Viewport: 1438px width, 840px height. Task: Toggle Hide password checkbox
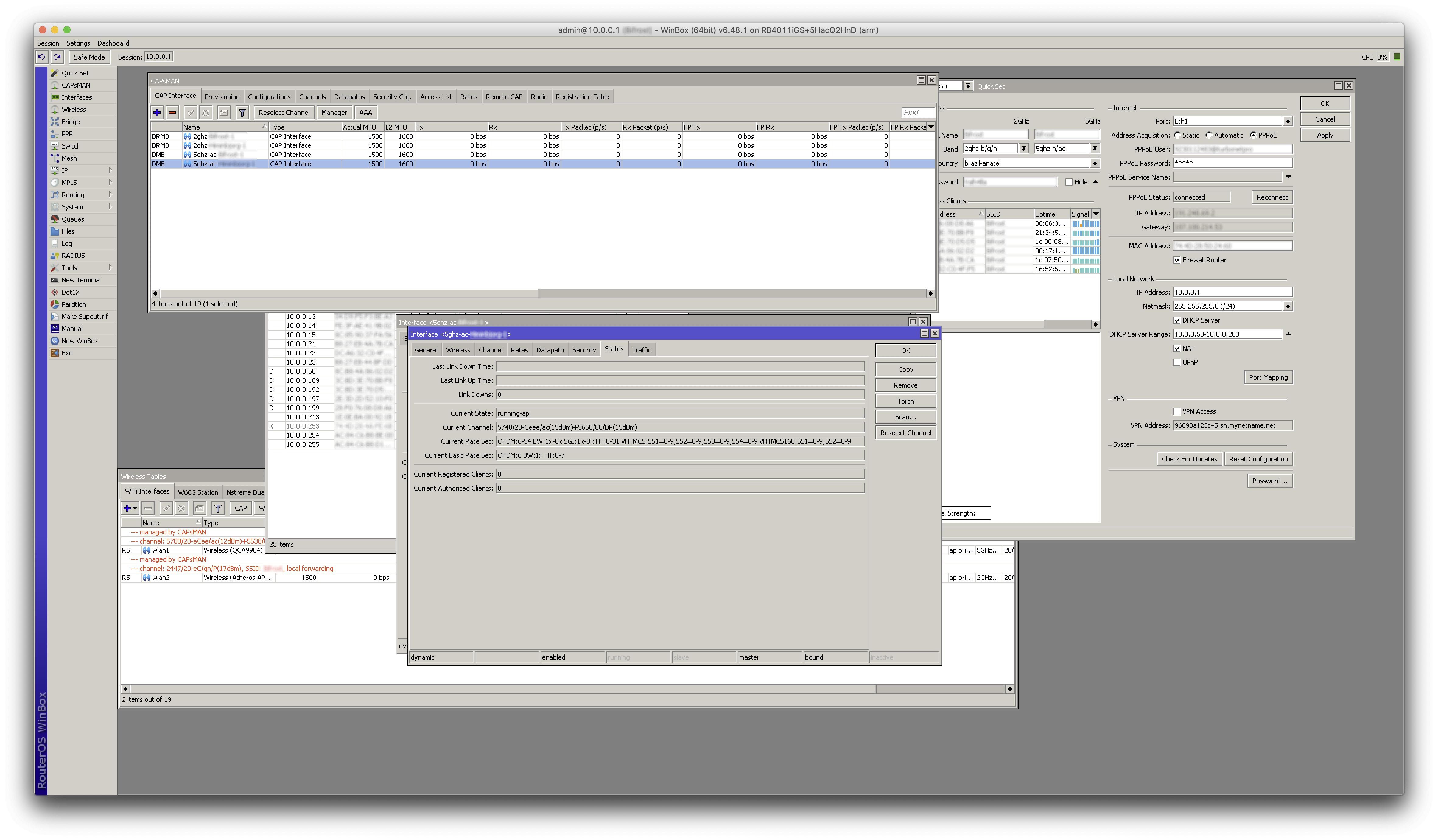1069,182
